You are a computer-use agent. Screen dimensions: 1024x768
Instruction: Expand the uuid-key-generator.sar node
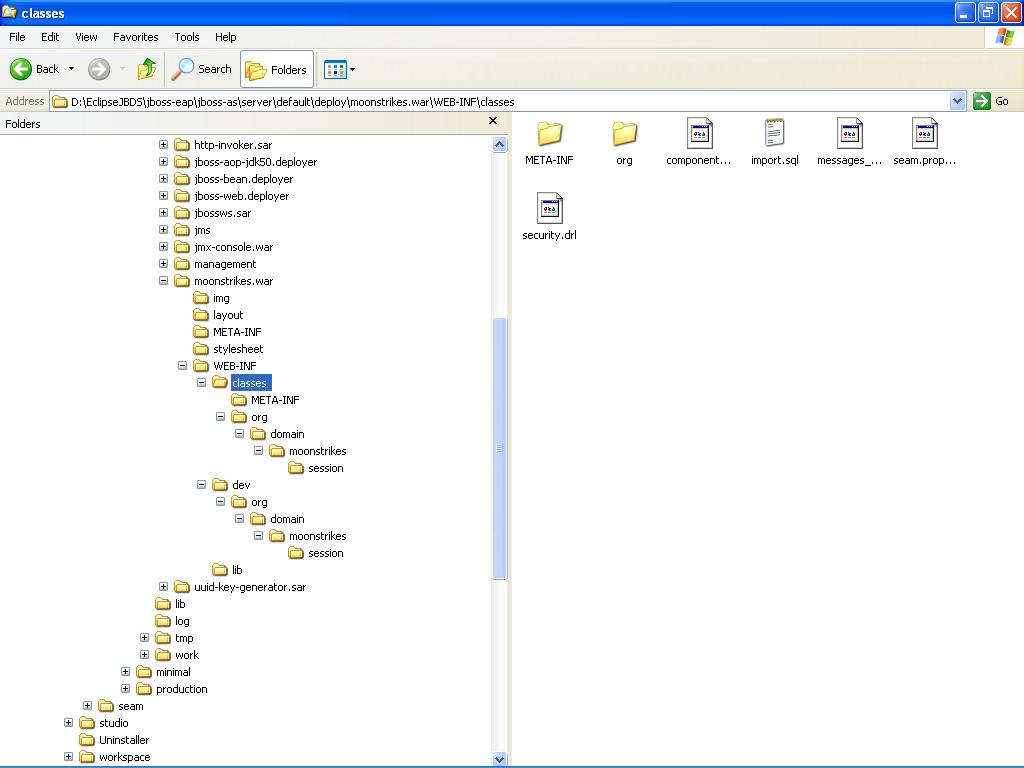pyautogui.click(x=163, y=586)
